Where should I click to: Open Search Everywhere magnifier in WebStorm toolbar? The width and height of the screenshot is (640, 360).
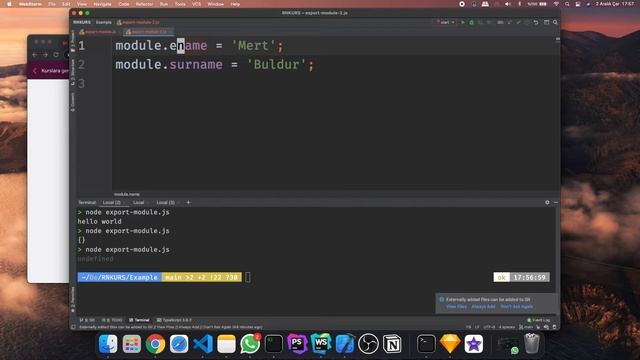[555, 22]
